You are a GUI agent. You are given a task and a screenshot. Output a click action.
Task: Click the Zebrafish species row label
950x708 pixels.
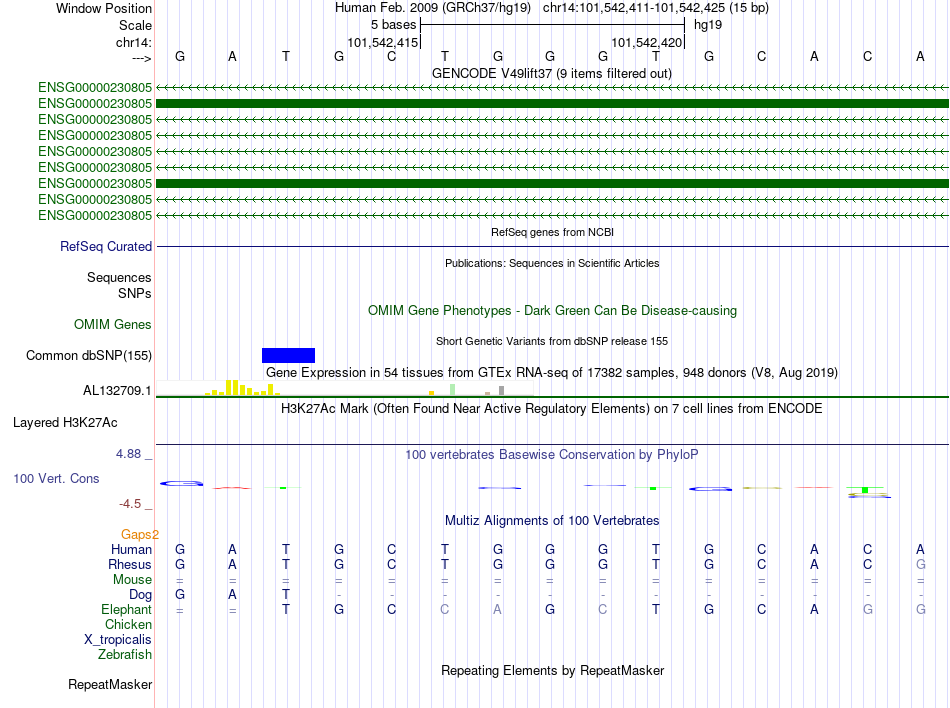125,655
